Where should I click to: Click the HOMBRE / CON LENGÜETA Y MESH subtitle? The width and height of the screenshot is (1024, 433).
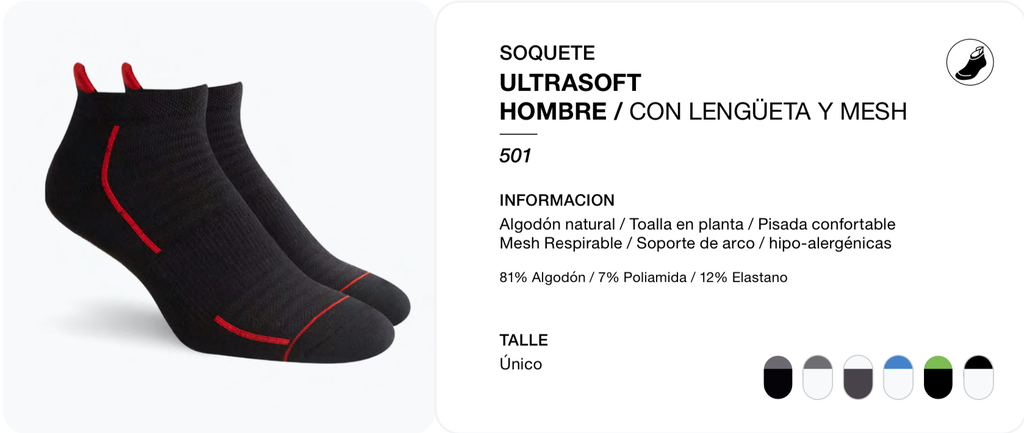pyautogui.click(x=703, y=112)
